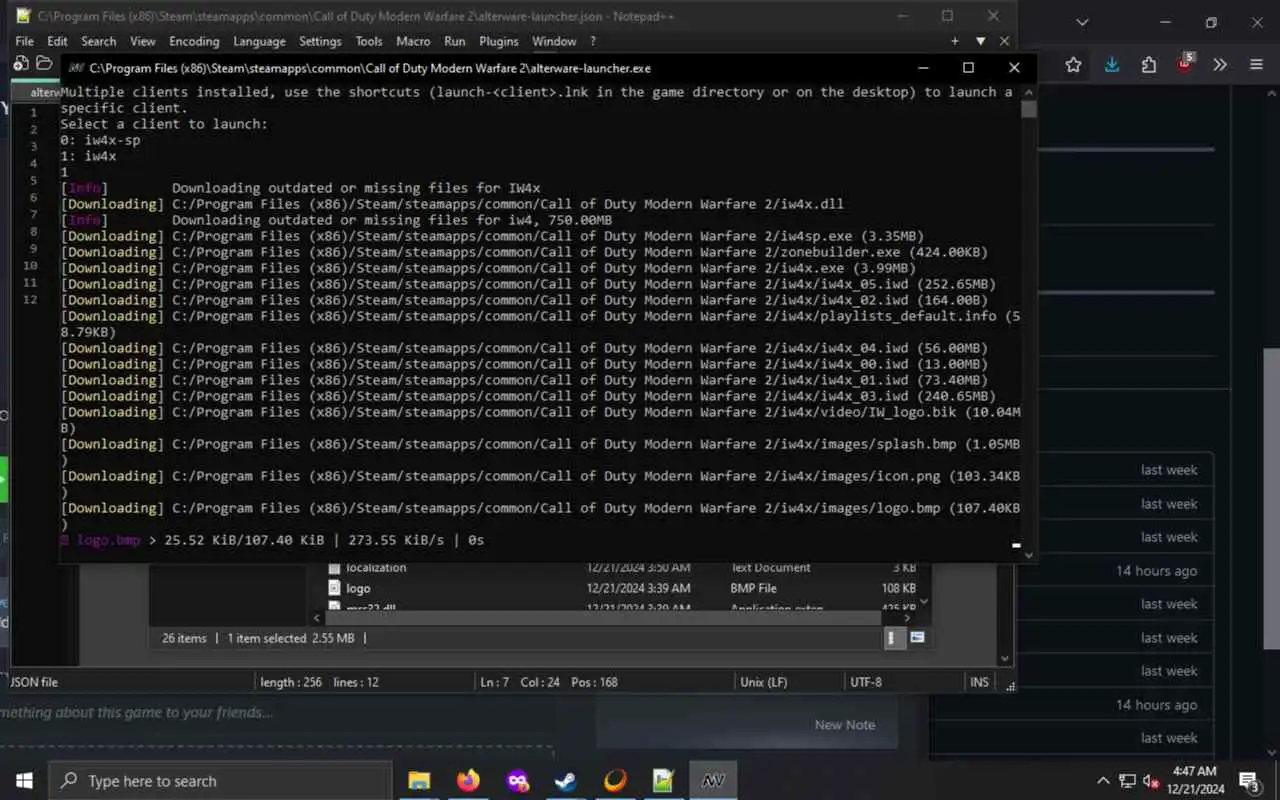Minimize the alterware-launcher console window
The height and width of the screenshot is (800, 1280).
point(922,68)
